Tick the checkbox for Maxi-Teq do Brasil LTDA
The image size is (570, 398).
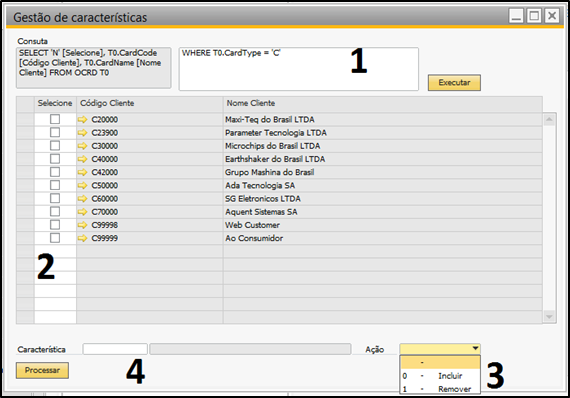point(55,119)
